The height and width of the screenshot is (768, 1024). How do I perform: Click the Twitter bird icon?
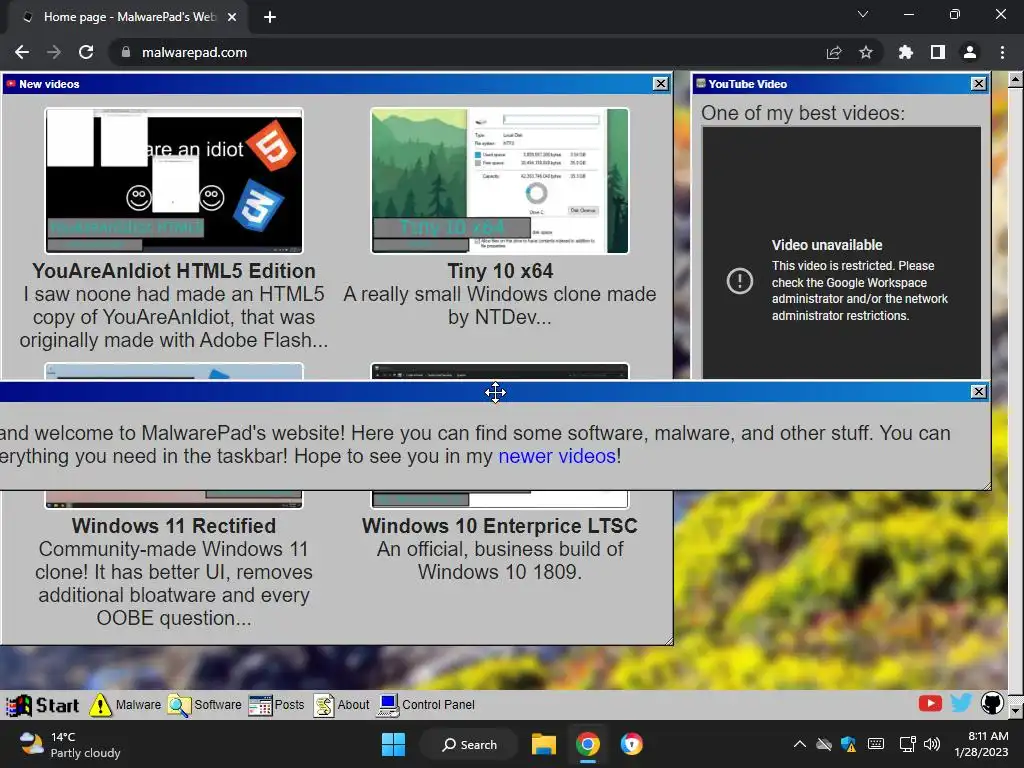pos(961,703)
